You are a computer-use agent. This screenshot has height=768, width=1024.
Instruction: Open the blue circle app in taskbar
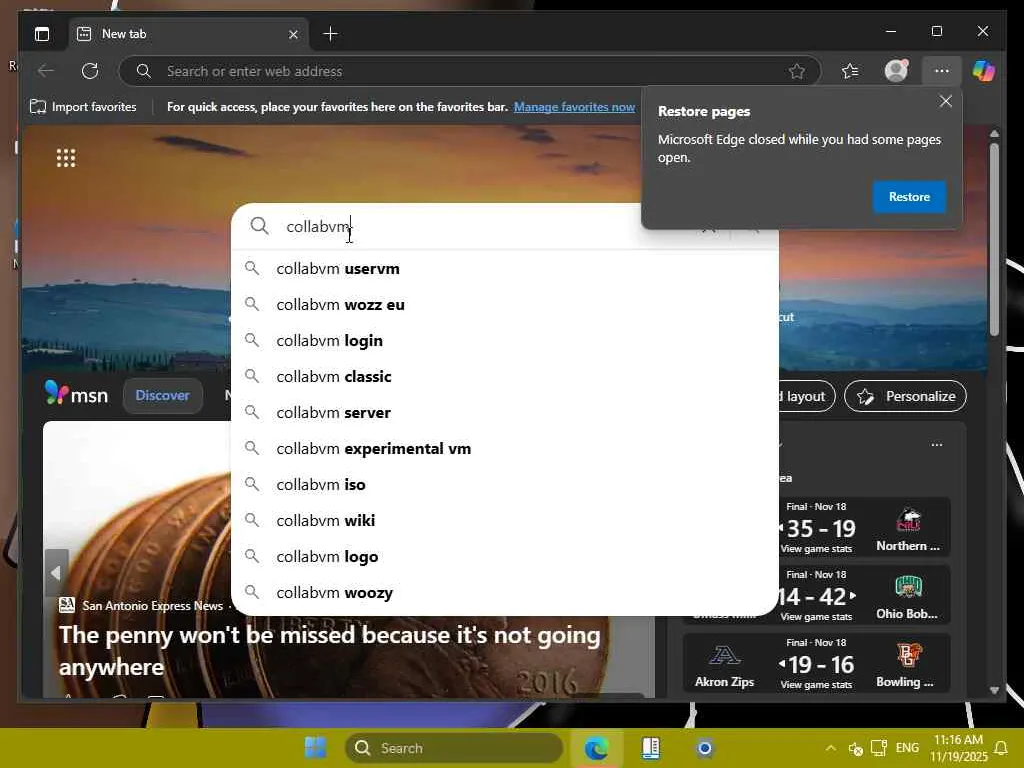point(704,748)
